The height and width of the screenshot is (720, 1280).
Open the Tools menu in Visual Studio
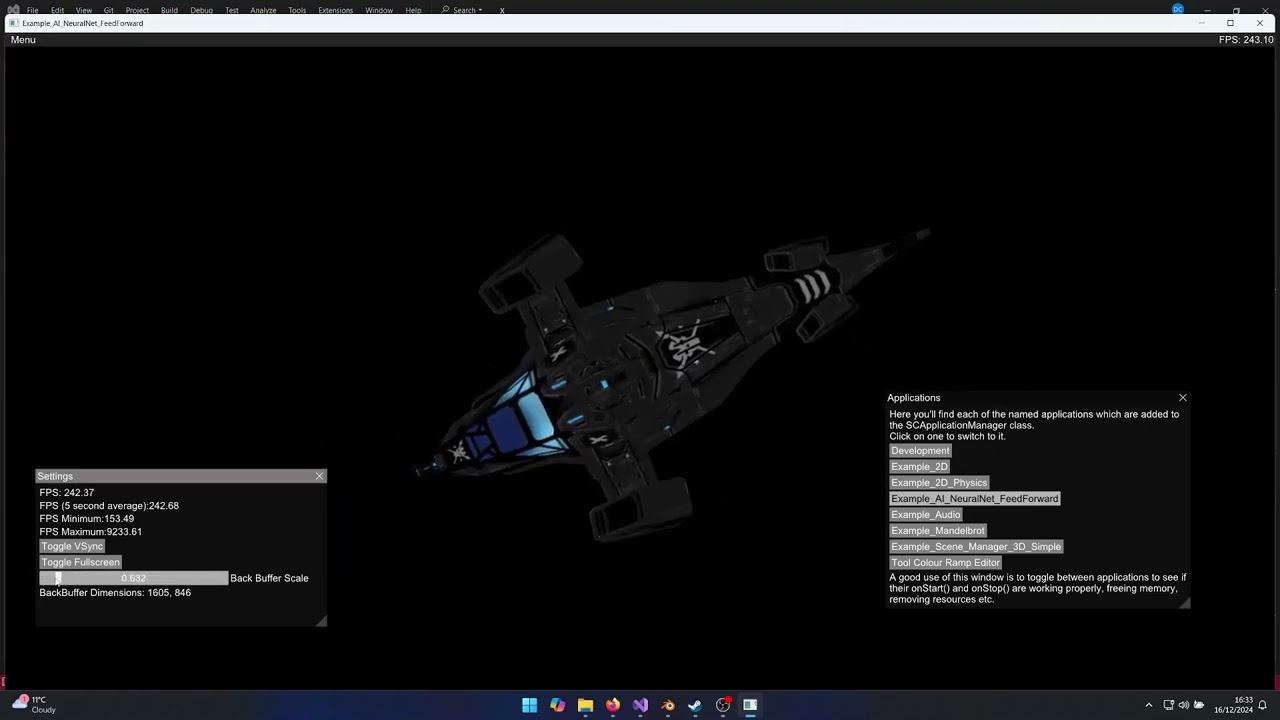click(297, 10)
